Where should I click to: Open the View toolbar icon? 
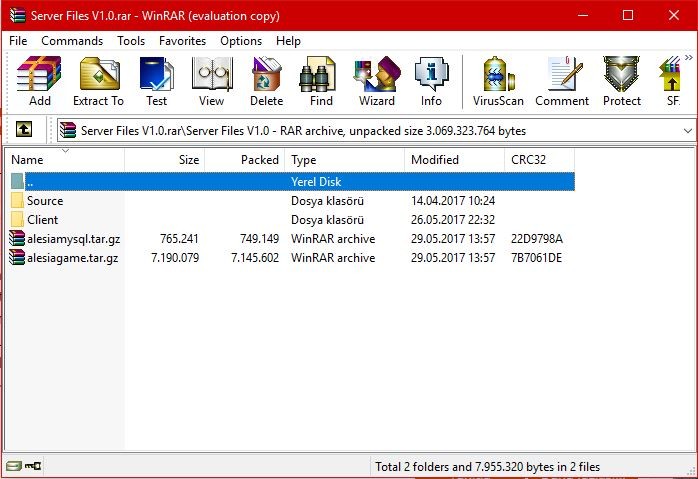coord(211,81)
